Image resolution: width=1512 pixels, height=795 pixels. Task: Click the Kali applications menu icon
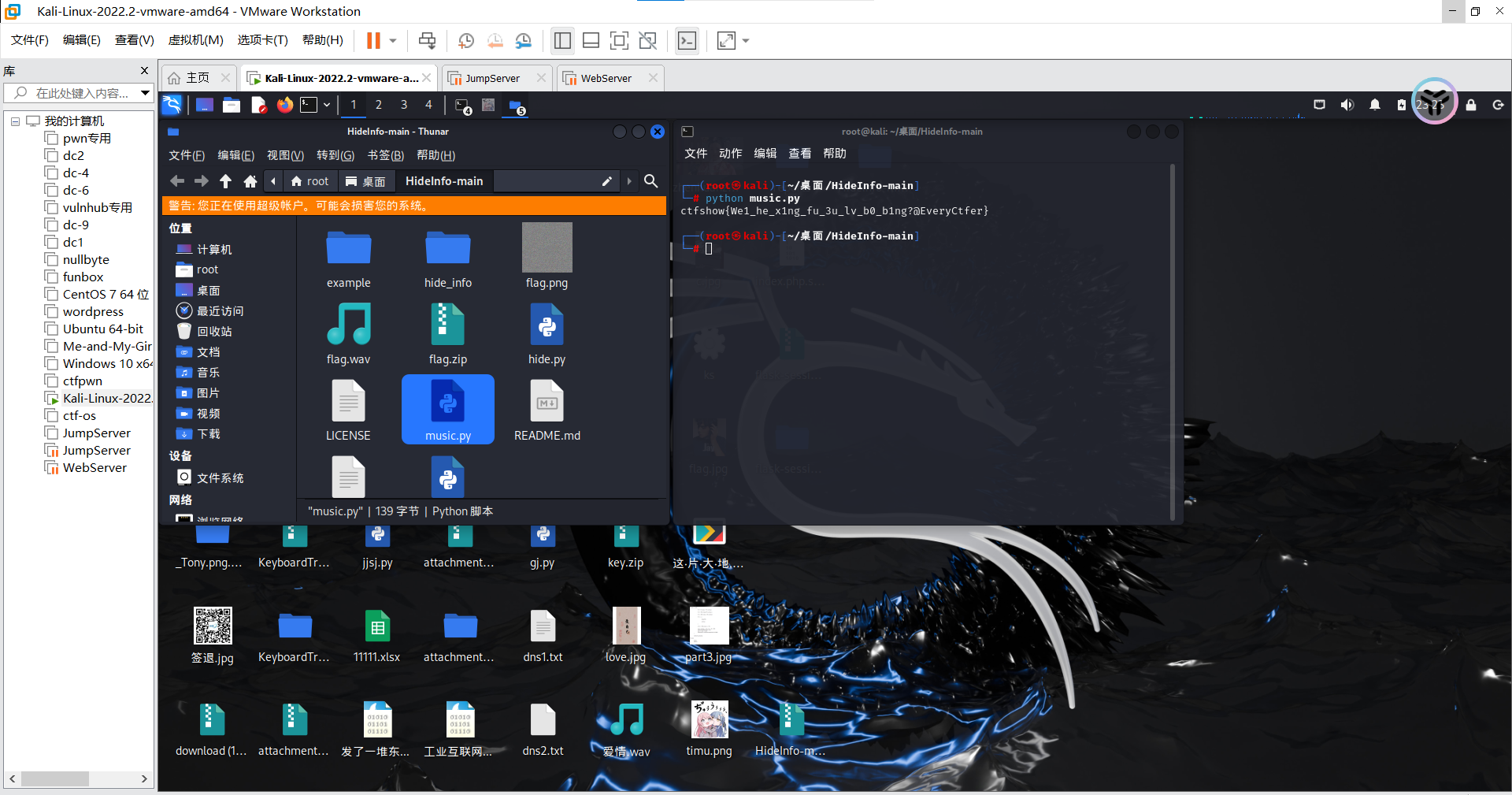coord(172,105)
